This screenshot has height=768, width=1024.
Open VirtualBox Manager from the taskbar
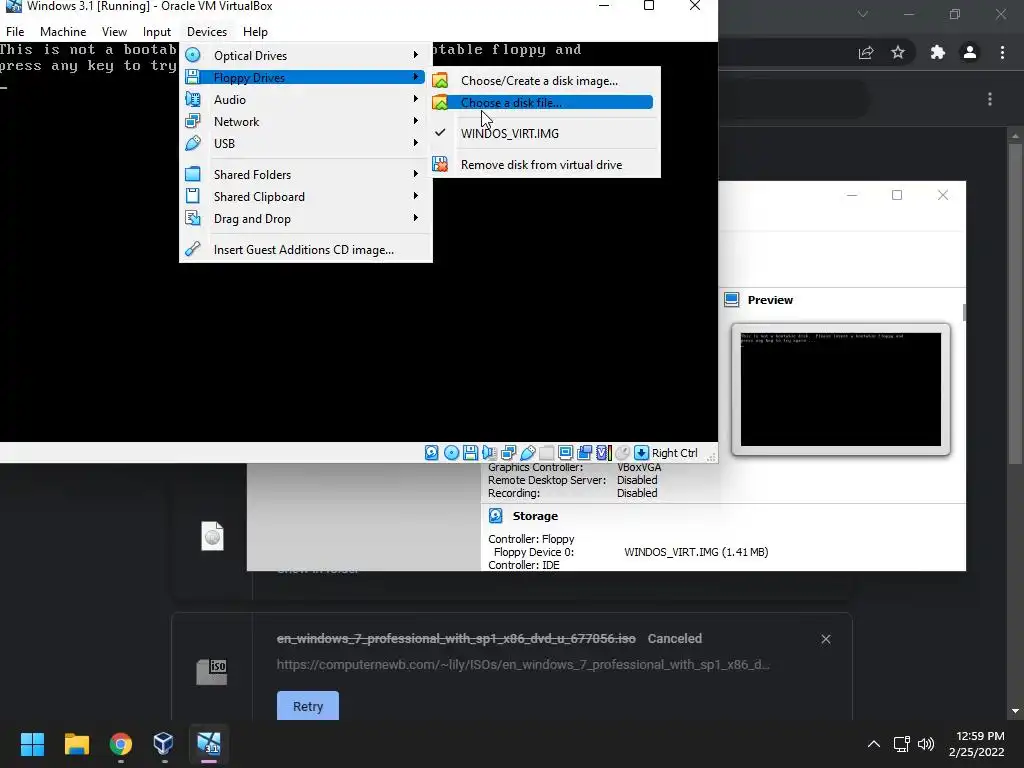(163, 744)
